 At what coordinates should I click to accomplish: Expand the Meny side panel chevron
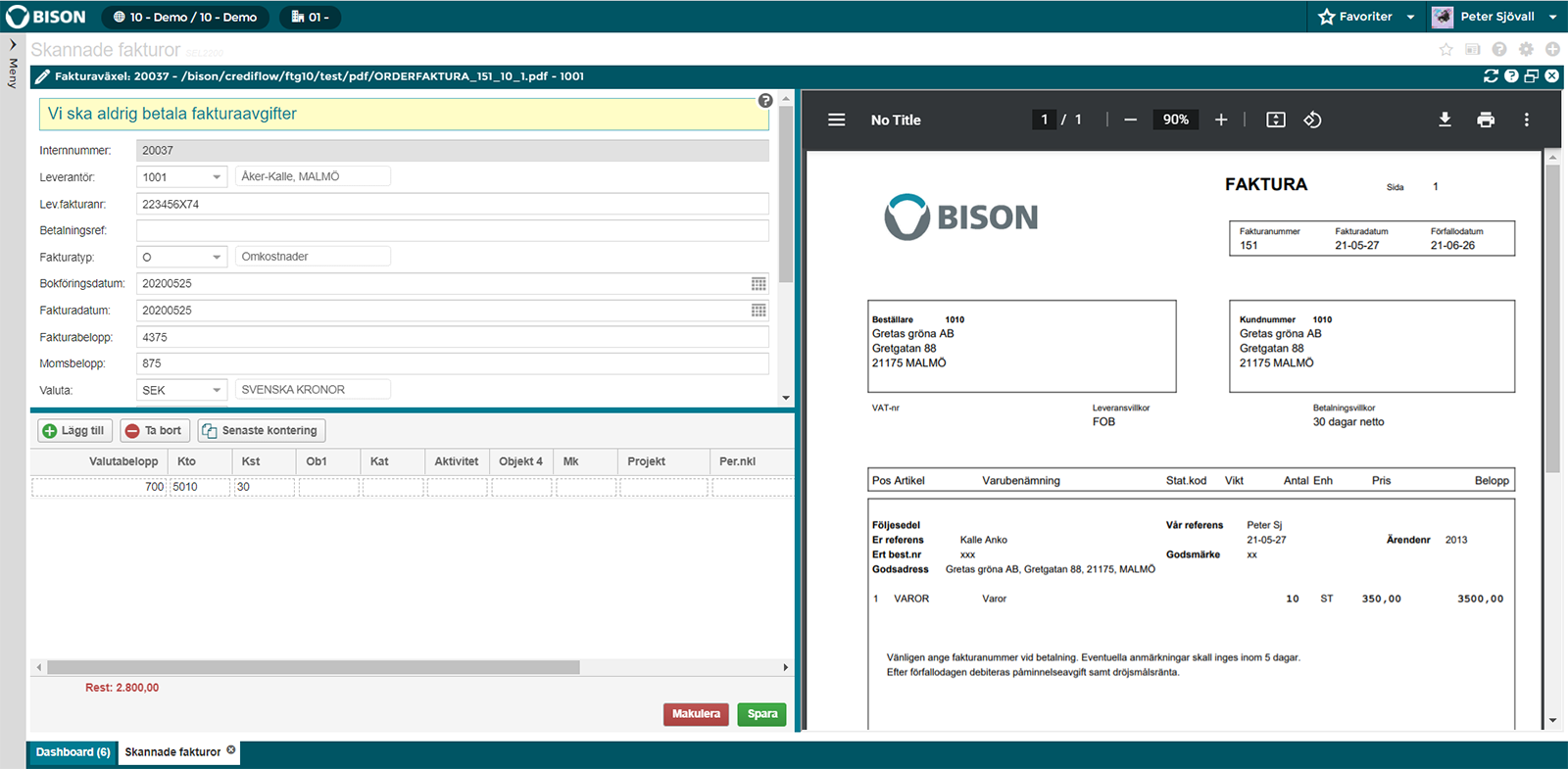click(x=13, y=44)
